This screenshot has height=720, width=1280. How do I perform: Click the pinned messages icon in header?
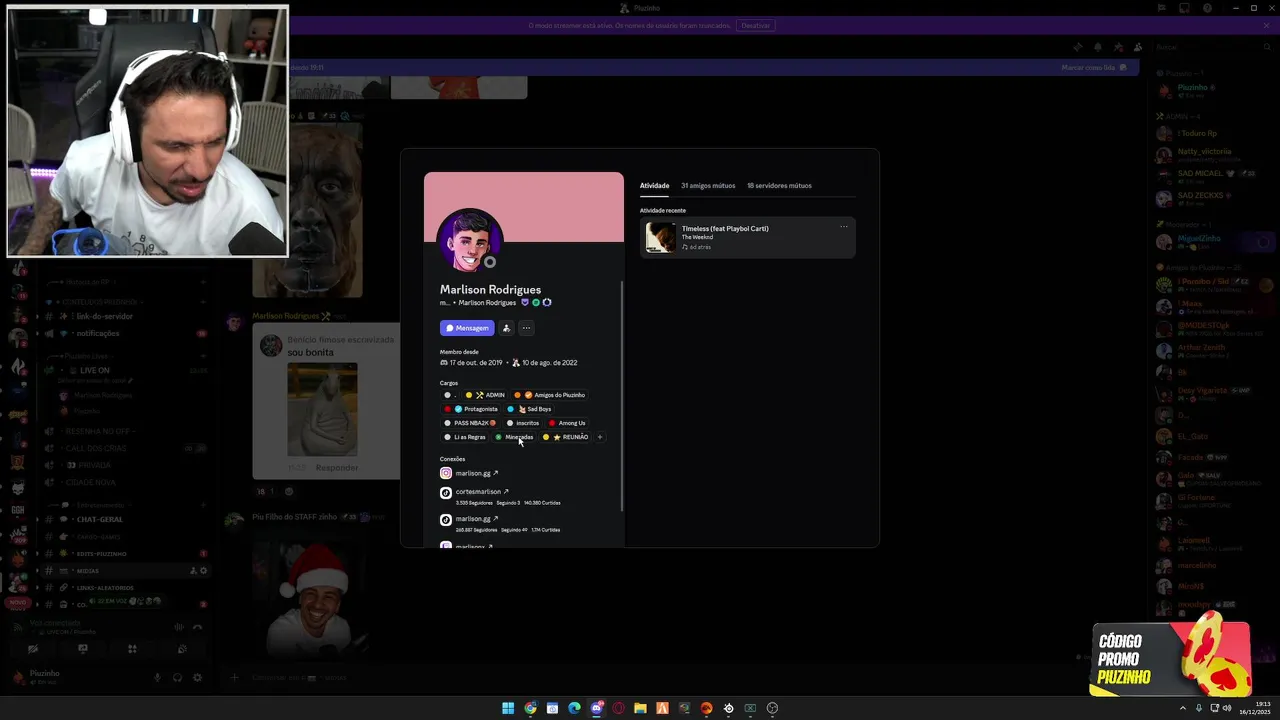click(x=1118, y=47)
